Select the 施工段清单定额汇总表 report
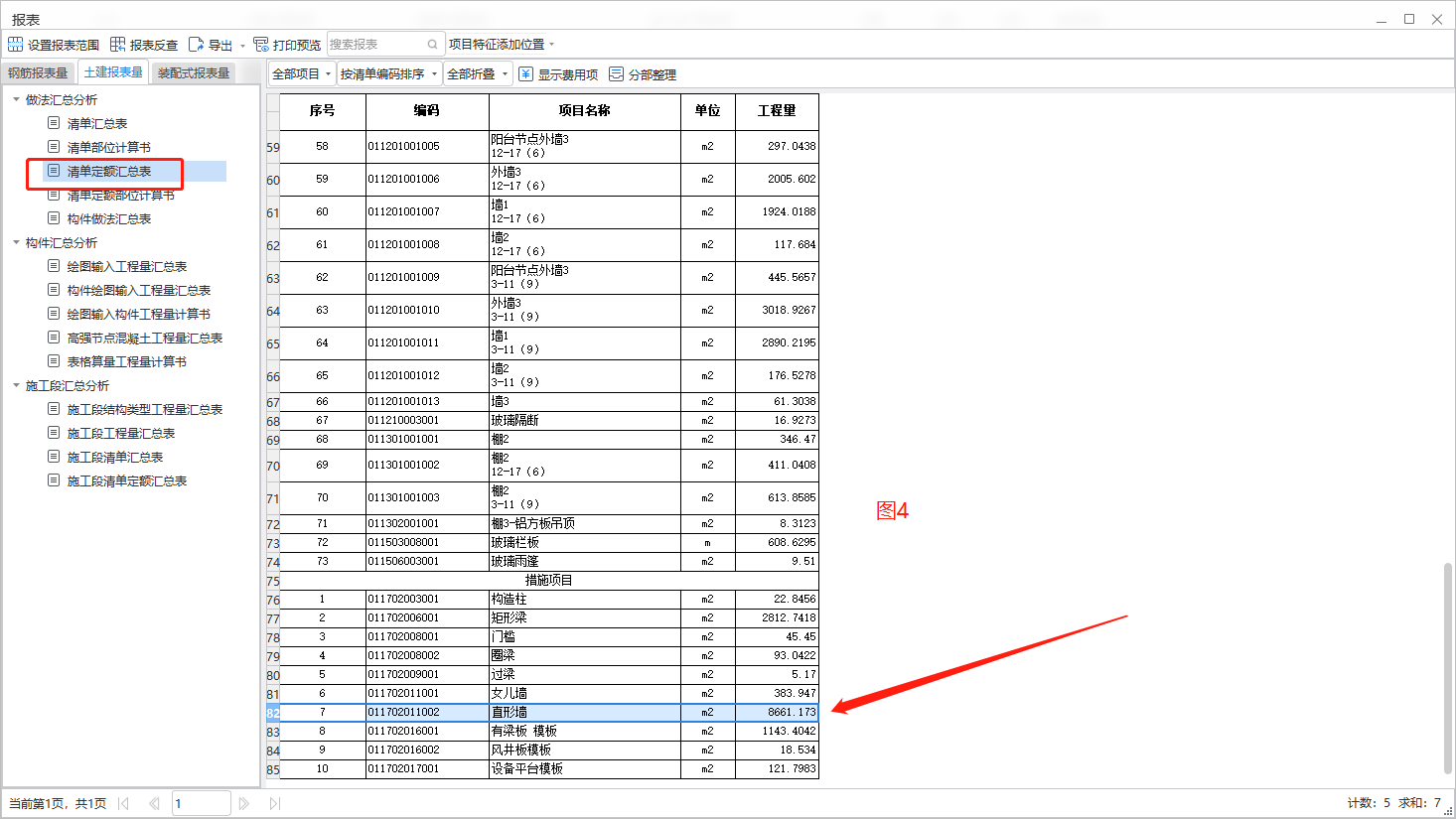 pyautogui.click(x=126, y=481)
